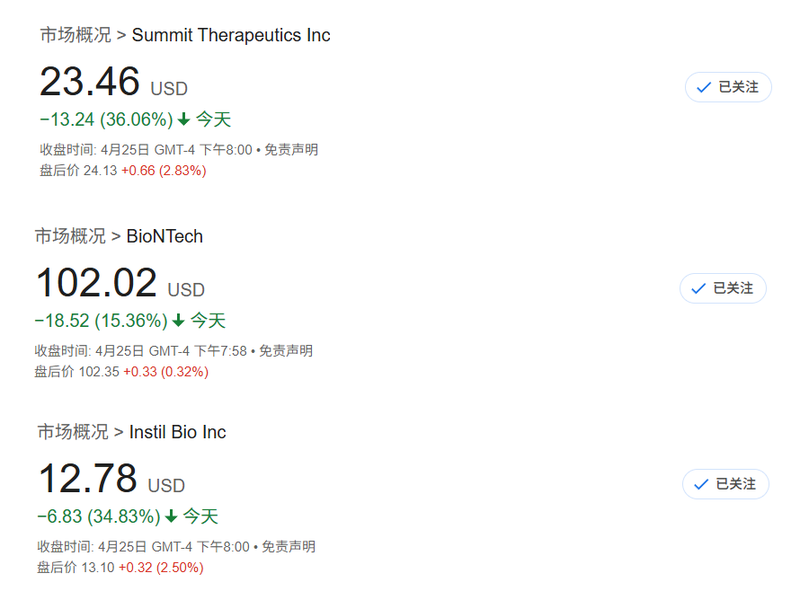Click 免责声明 under the BioNTech close time

pyautogui.click(x=286, y=351)
